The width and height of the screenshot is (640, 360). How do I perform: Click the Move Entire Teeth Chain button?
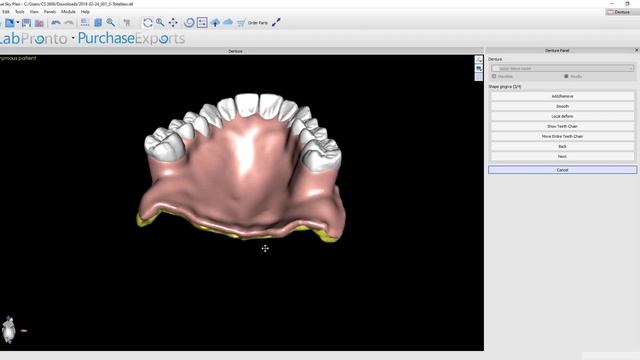[x=562, y=136]
